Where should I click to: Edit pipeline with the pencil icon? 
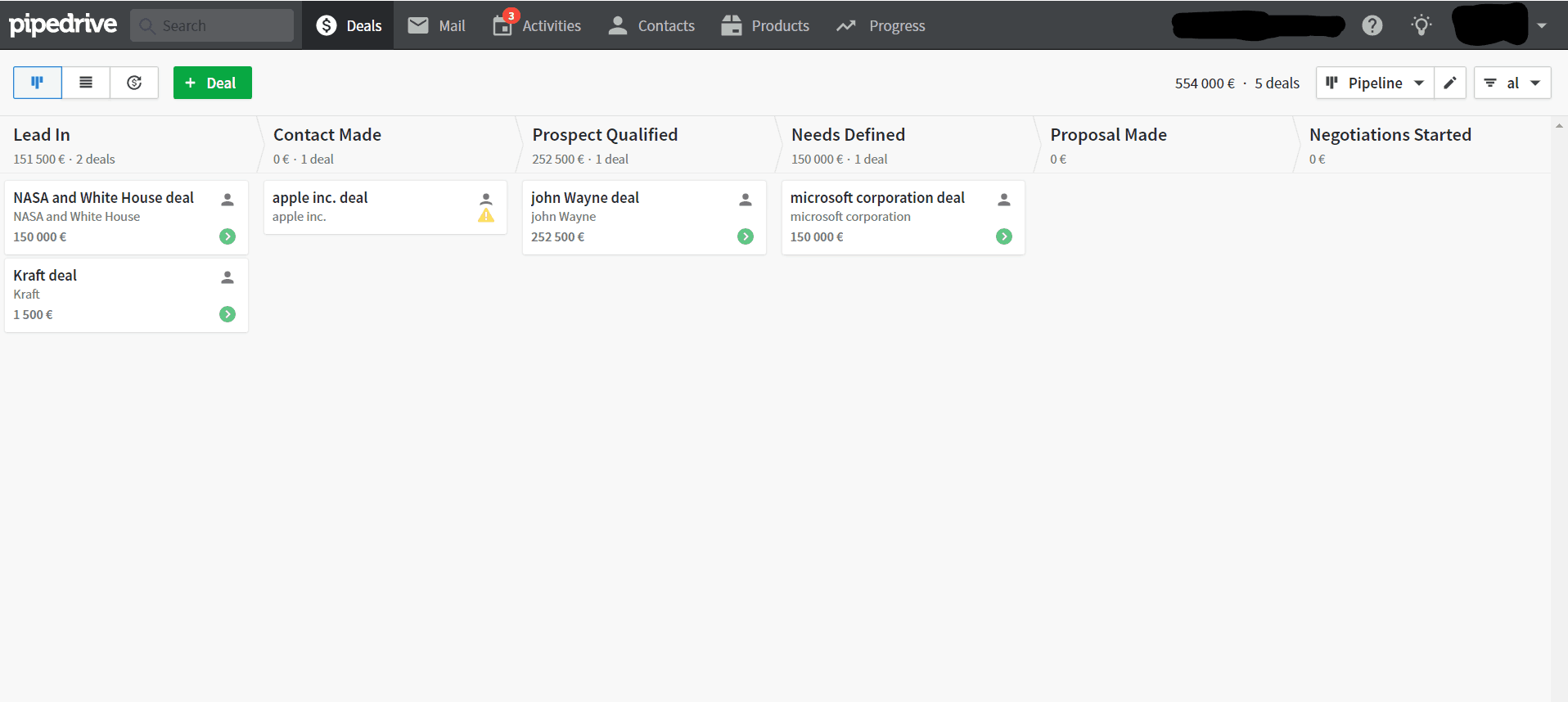(1450, 83)
